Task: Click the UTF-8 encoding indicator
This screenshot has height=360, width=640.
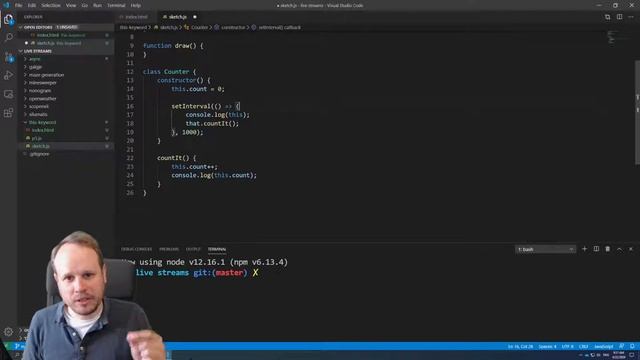Action: 567,347
